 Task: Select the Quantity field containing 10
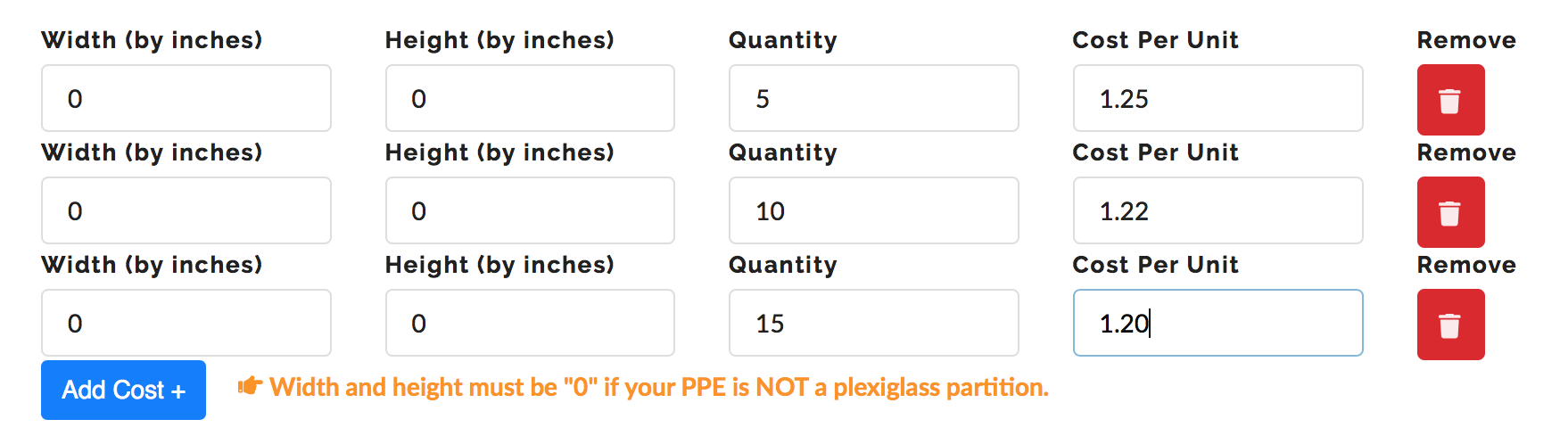(873, 210)
